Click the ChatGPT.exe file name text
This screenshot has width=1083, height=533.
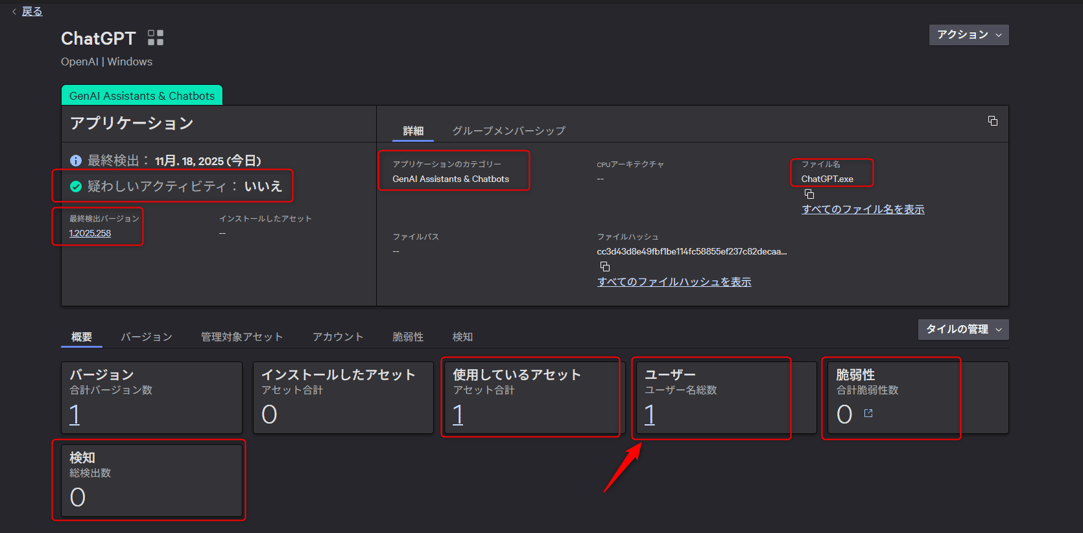coord(827,179)
